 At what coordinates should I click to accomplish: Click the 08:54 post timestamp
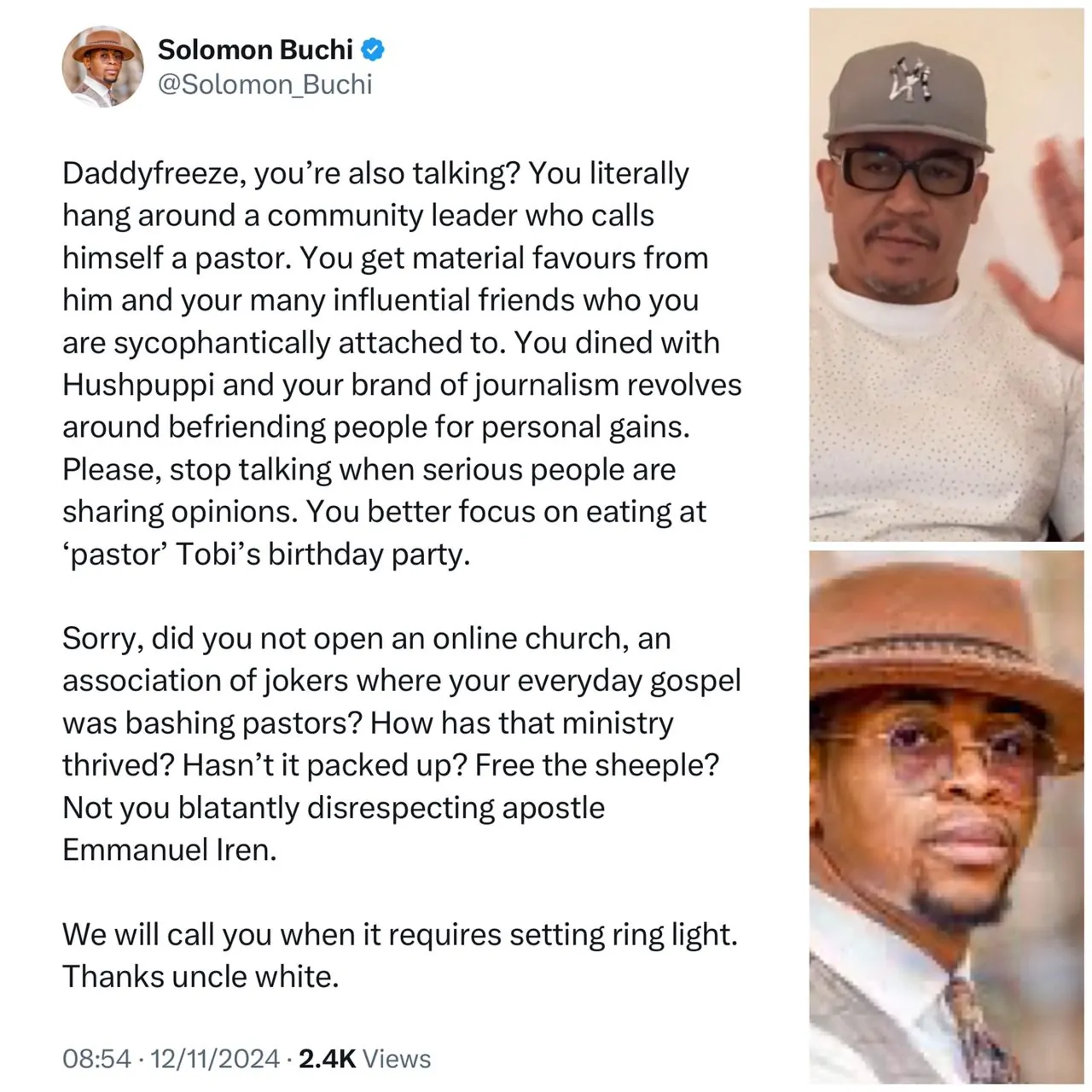point(96,1059)
